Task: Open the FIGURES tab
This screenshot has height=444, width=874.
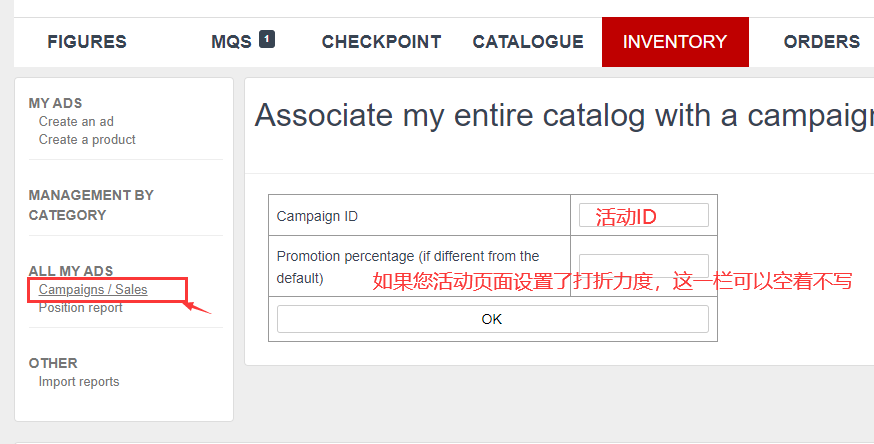Action: pyautogui.click(x=87, y=42)
